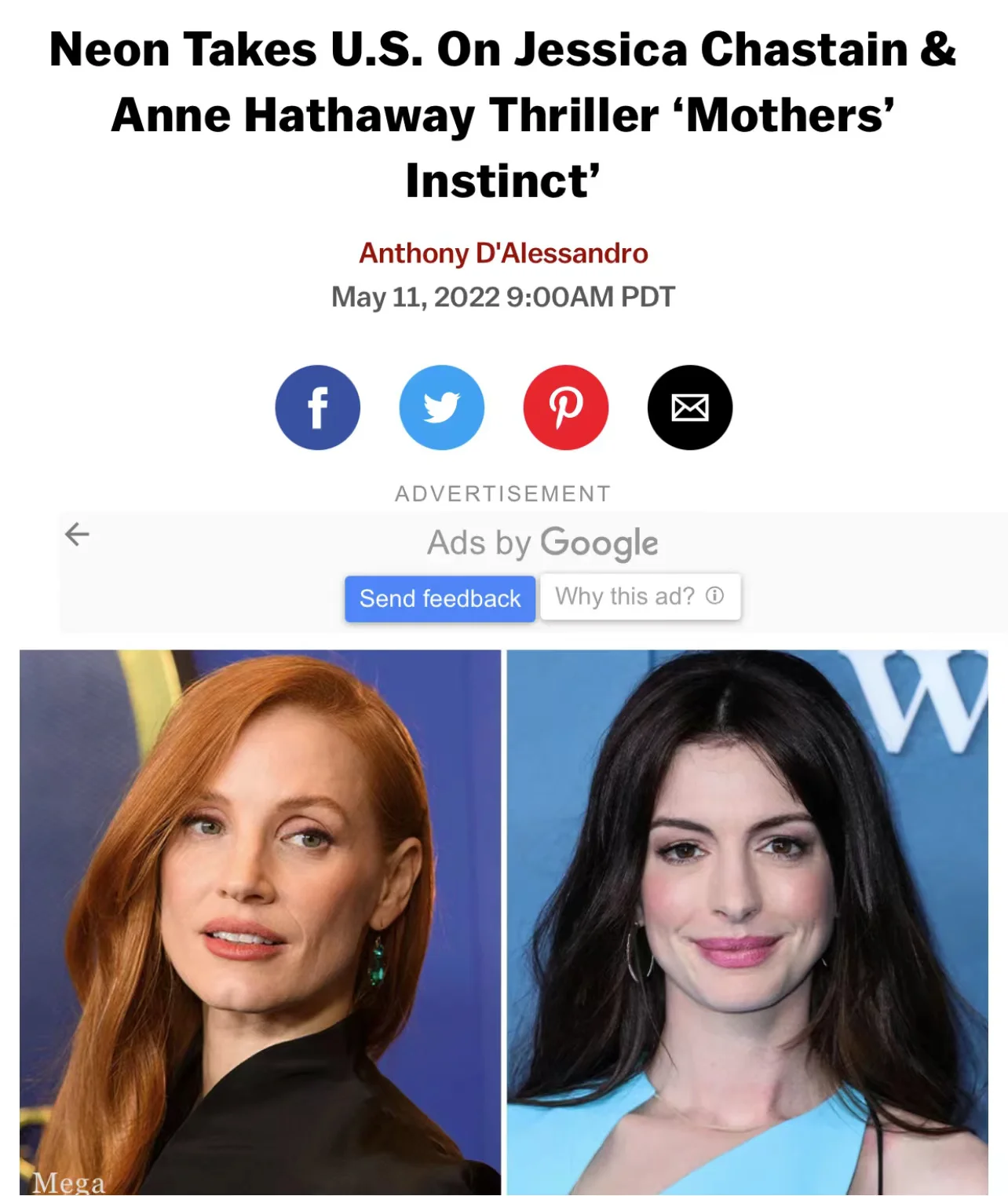Click the info icon beside Why this ad

coord(714,595)
